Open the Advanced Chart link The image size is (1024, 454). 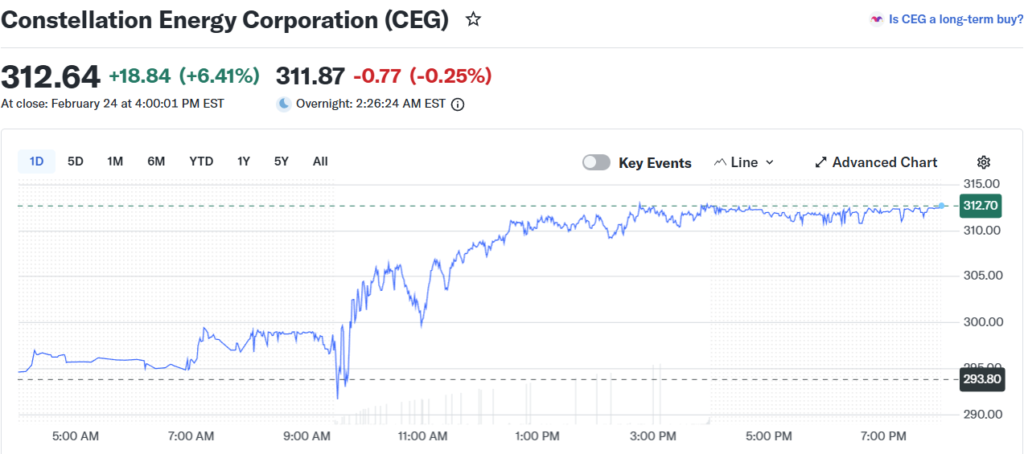tap(884, 162)
